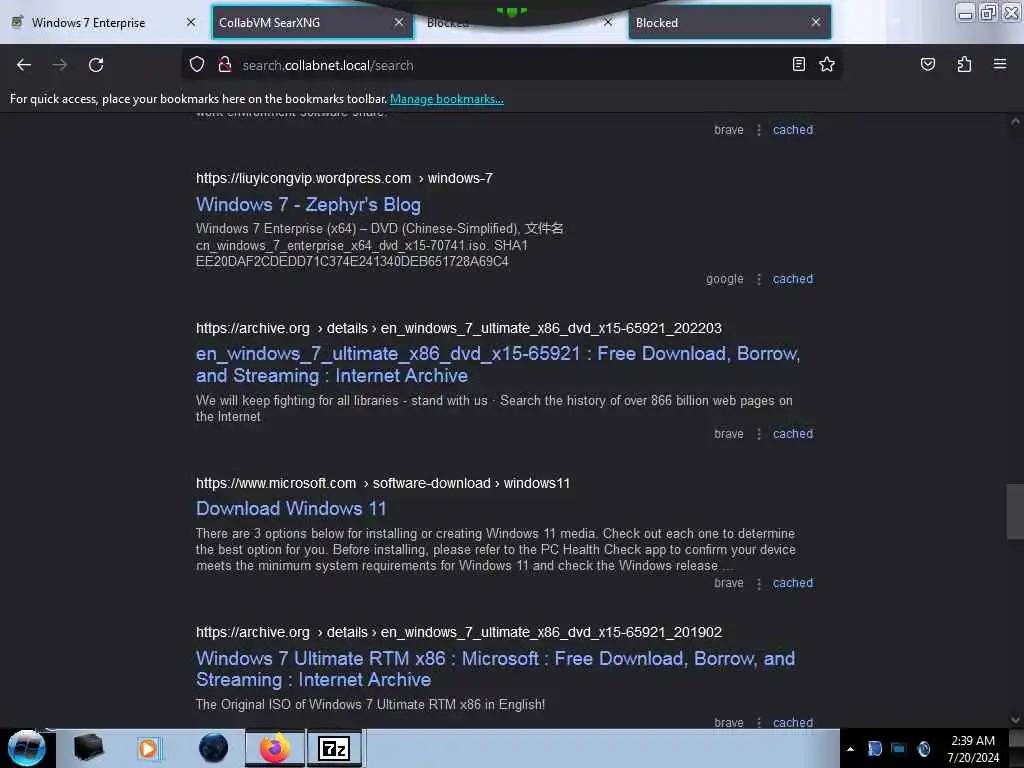Switch to Firefox in the taskbar
The height and width of the screenshot is (768, 1024).
[275, 748]
